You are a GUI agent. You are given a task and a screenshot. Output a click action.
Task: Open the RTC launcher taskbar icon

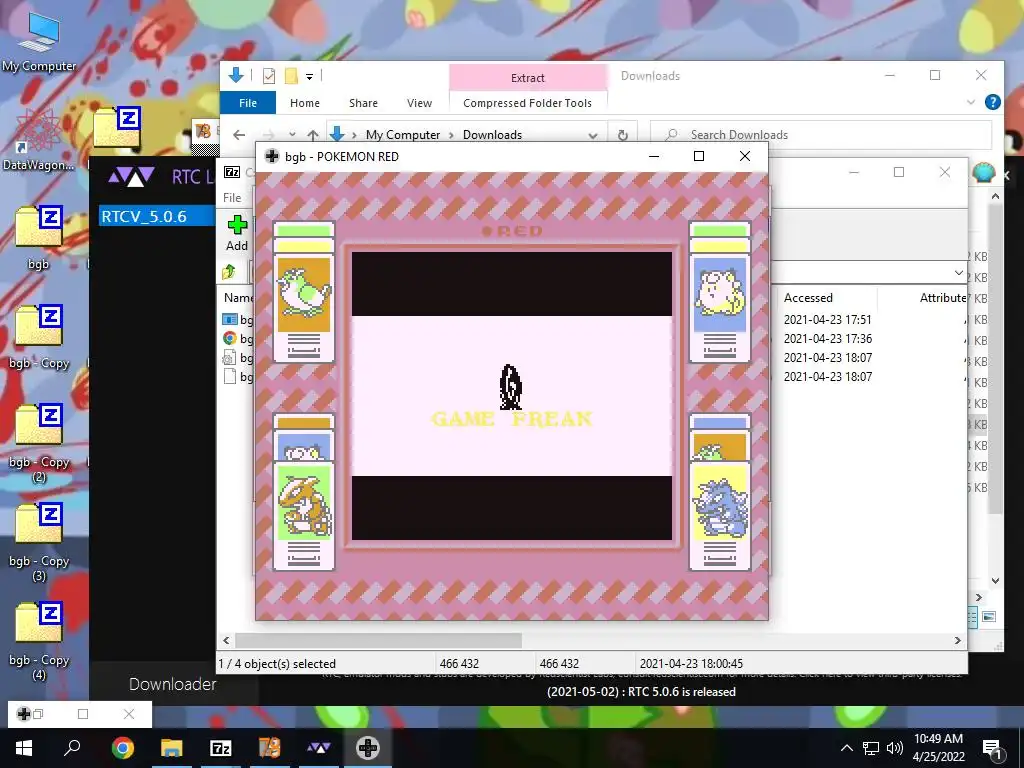pos(319,748)
